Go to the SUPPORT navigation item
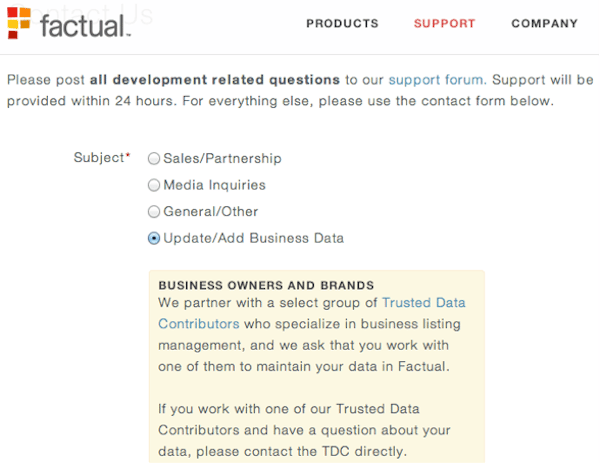Viewport: 600px width, 463px height. [x=444, y=24]
